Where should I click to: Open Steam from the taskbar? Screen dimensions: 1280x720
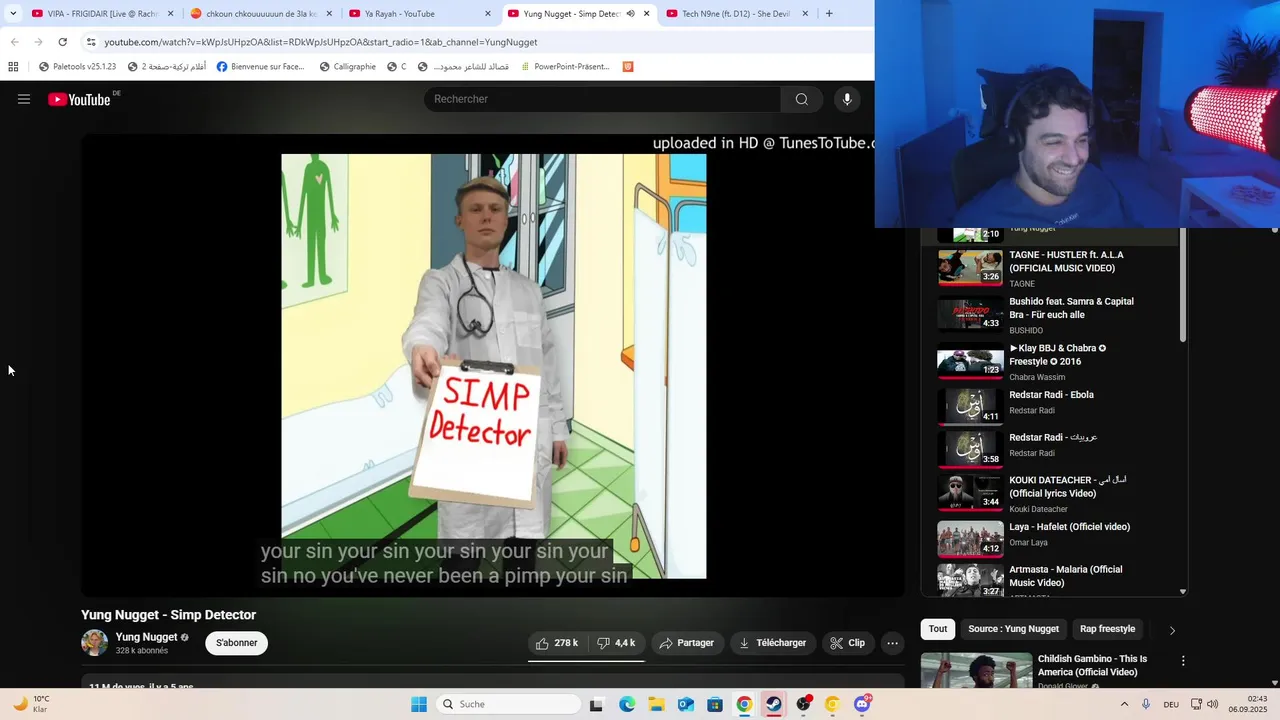tap(774, 704)
